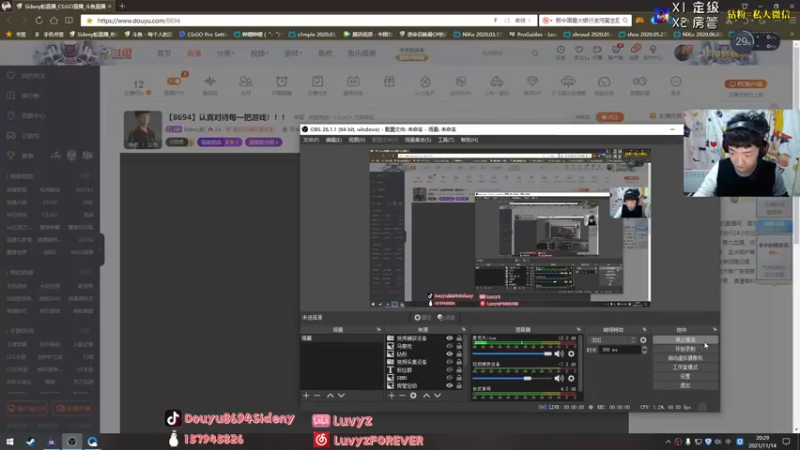
Task: Open OBS settings button in Controls
Action: (x=685, y=377)
